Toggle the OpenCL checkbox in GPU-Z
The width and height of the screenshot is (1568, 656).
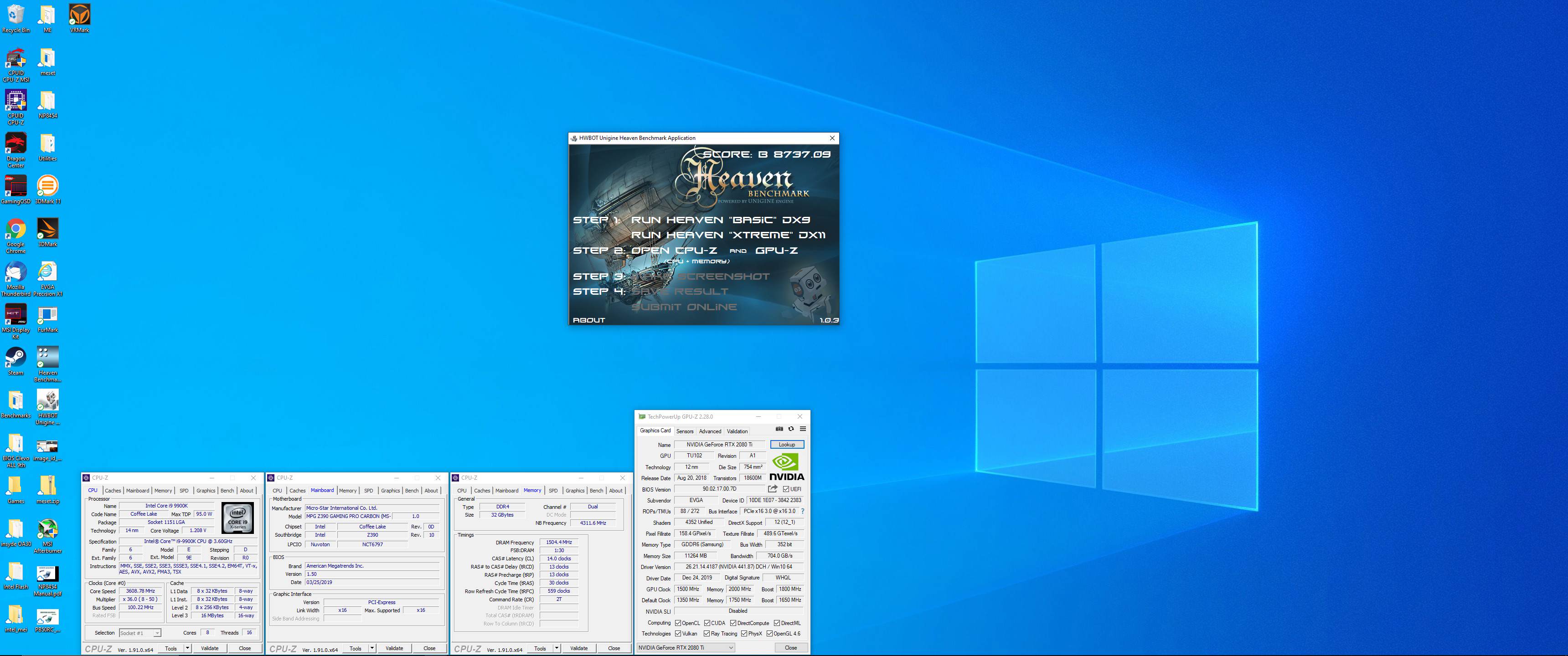[x=678, y=623]
